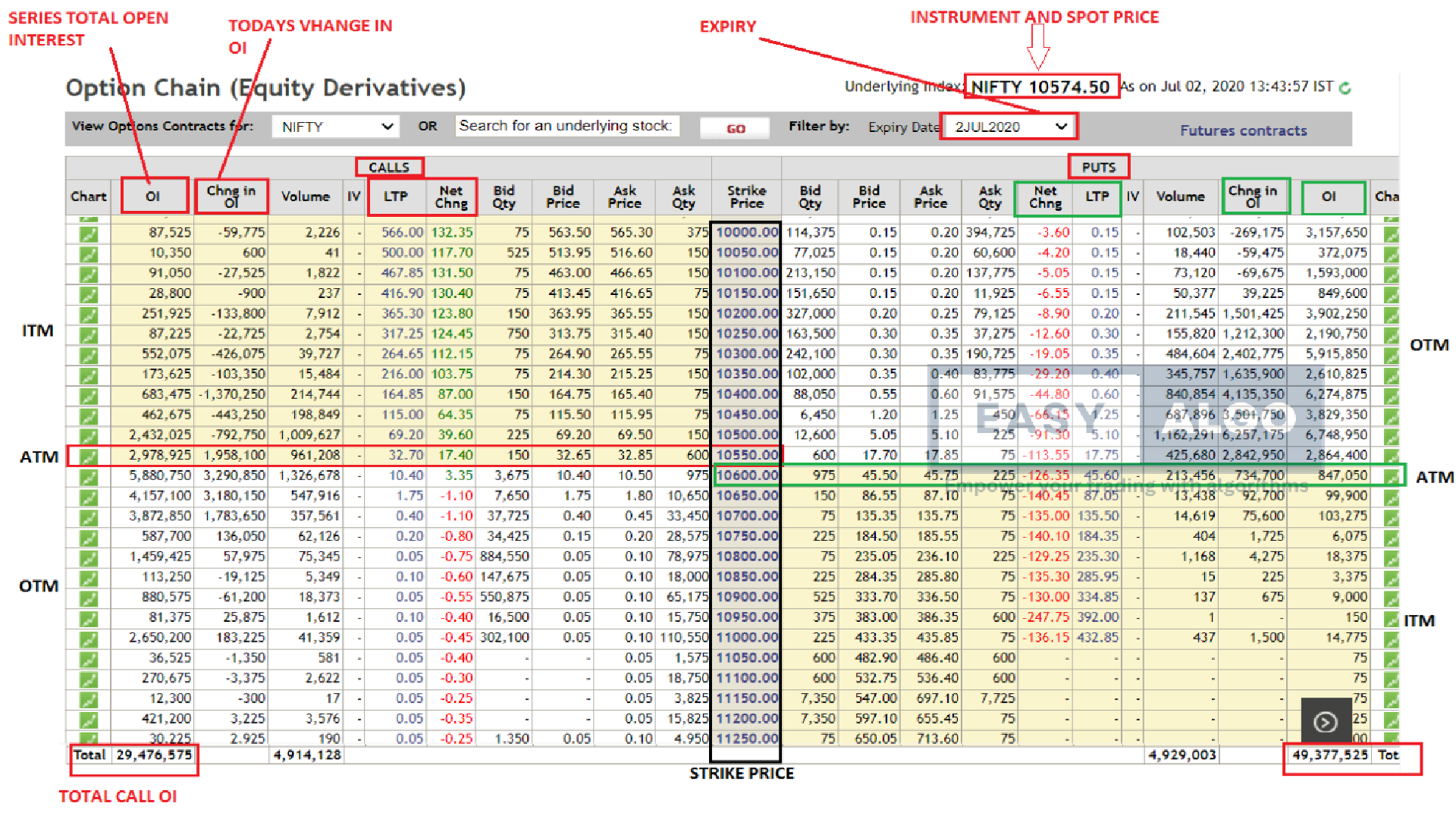The image size is (1456, 819).
Task: Open calls chart icon for strike 11000.00
Action: click(x=89, y=640)
